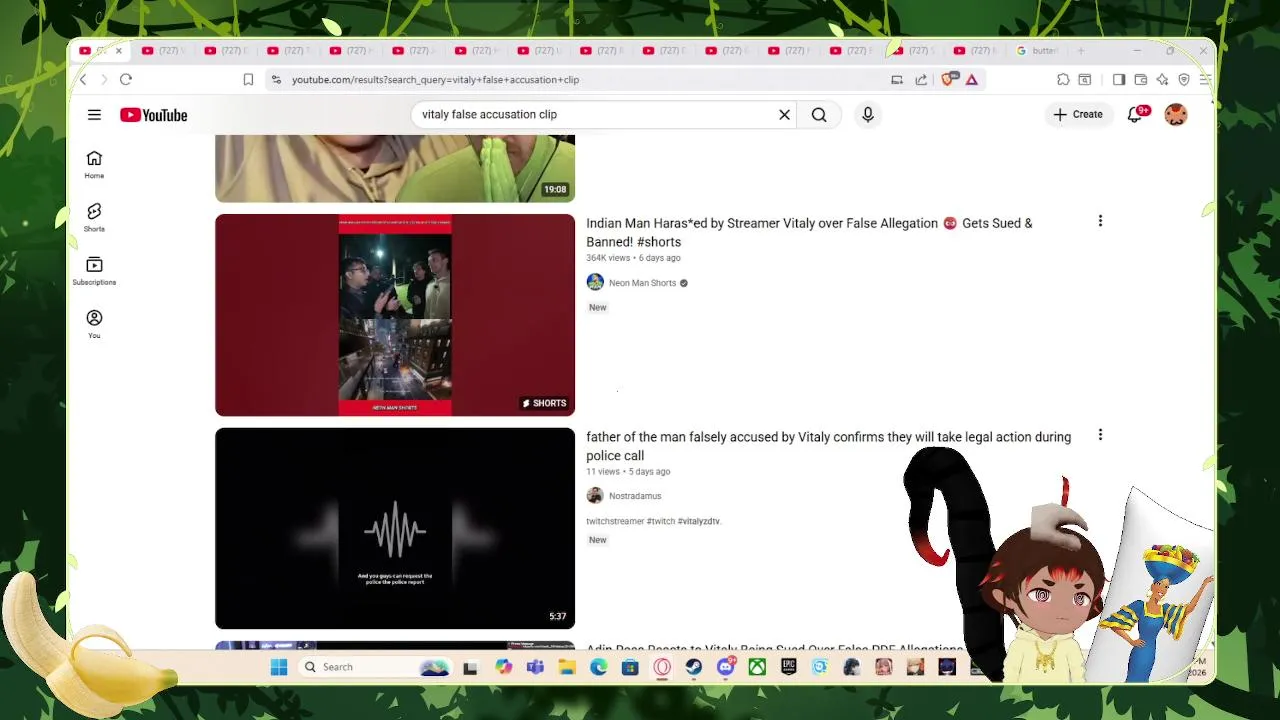Open the account avatar menu
The image size is (1280, 720).
(x=1176, y=115)
